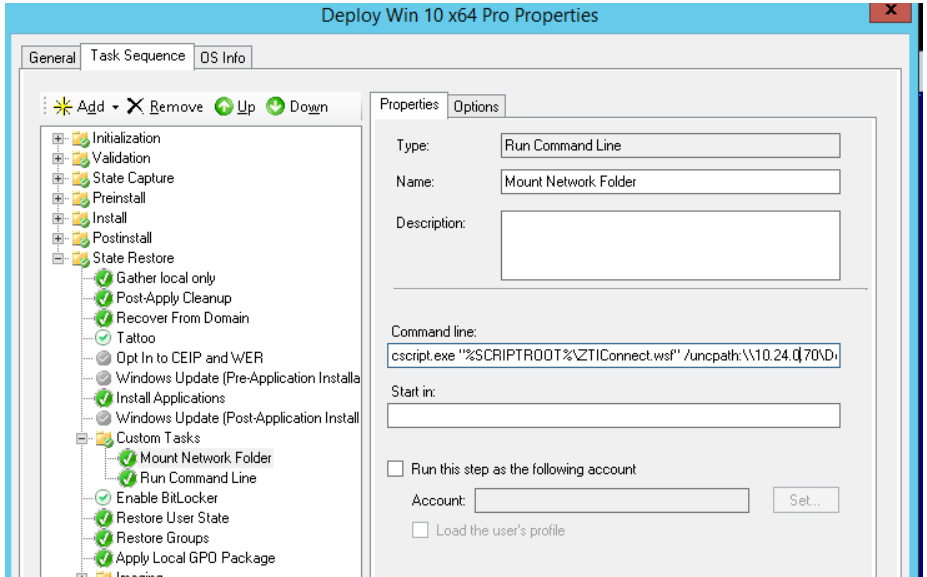Toggle the Load the user's profile checkbox
Image resolution: width=927 pixels, height=577 pixels.
[420, 530]
